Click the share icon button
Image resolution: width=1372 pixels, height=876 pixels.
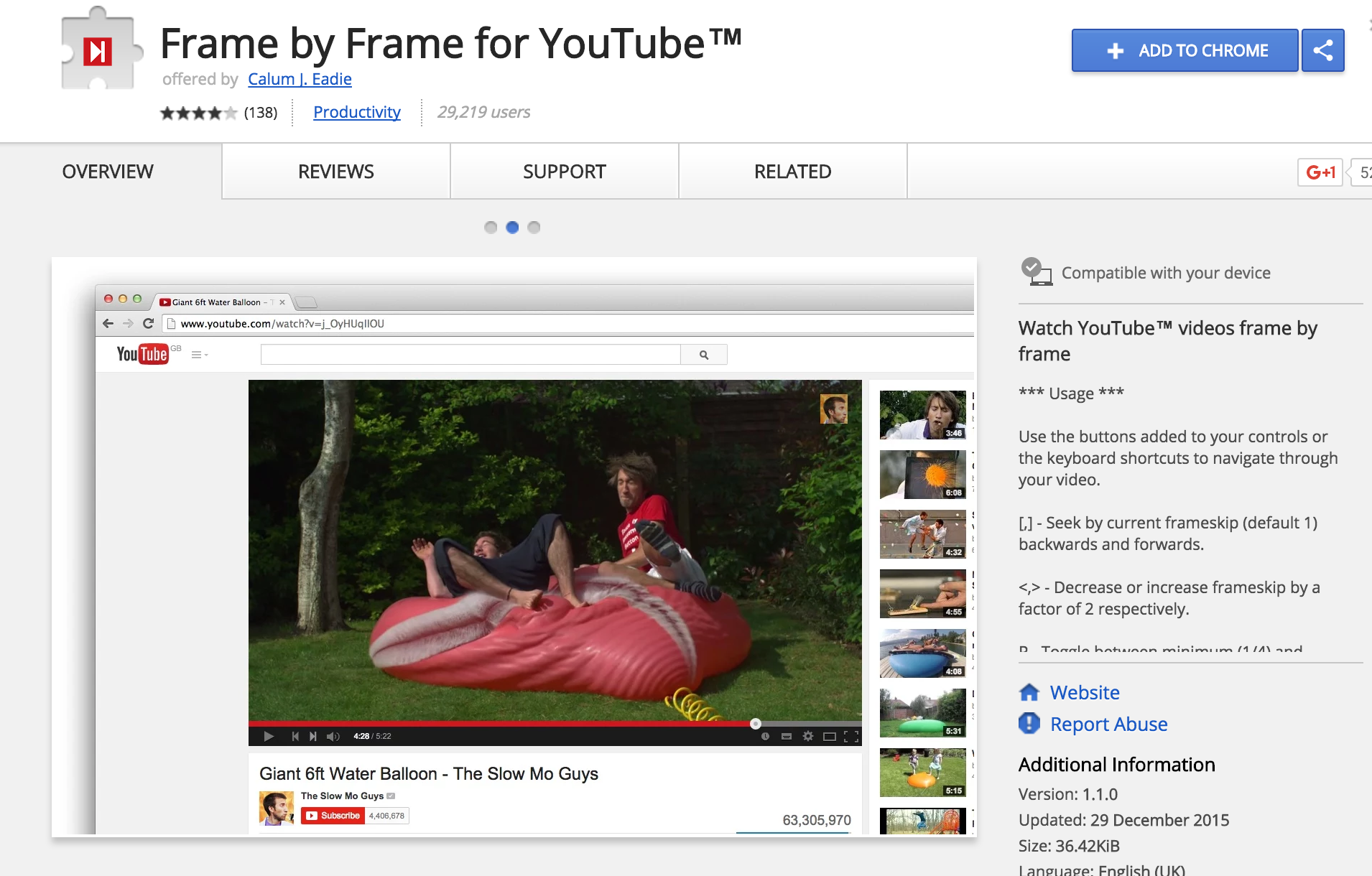(1323, 50)
